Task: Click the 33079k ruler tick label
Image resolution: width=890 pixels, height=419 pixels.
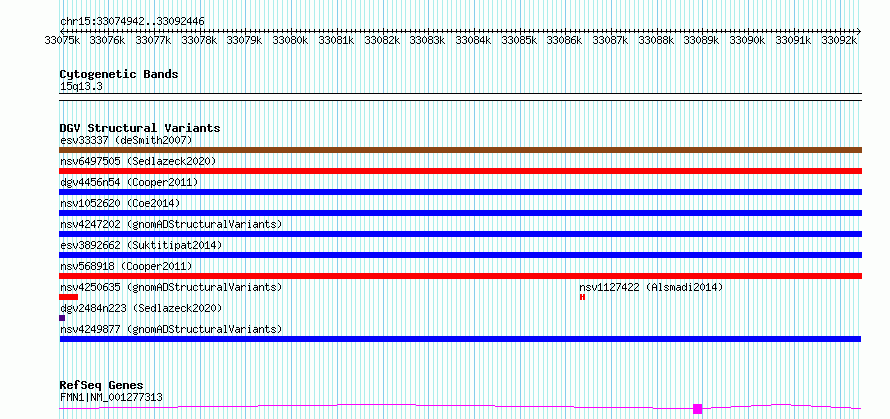Action: (x=245, y=40)
